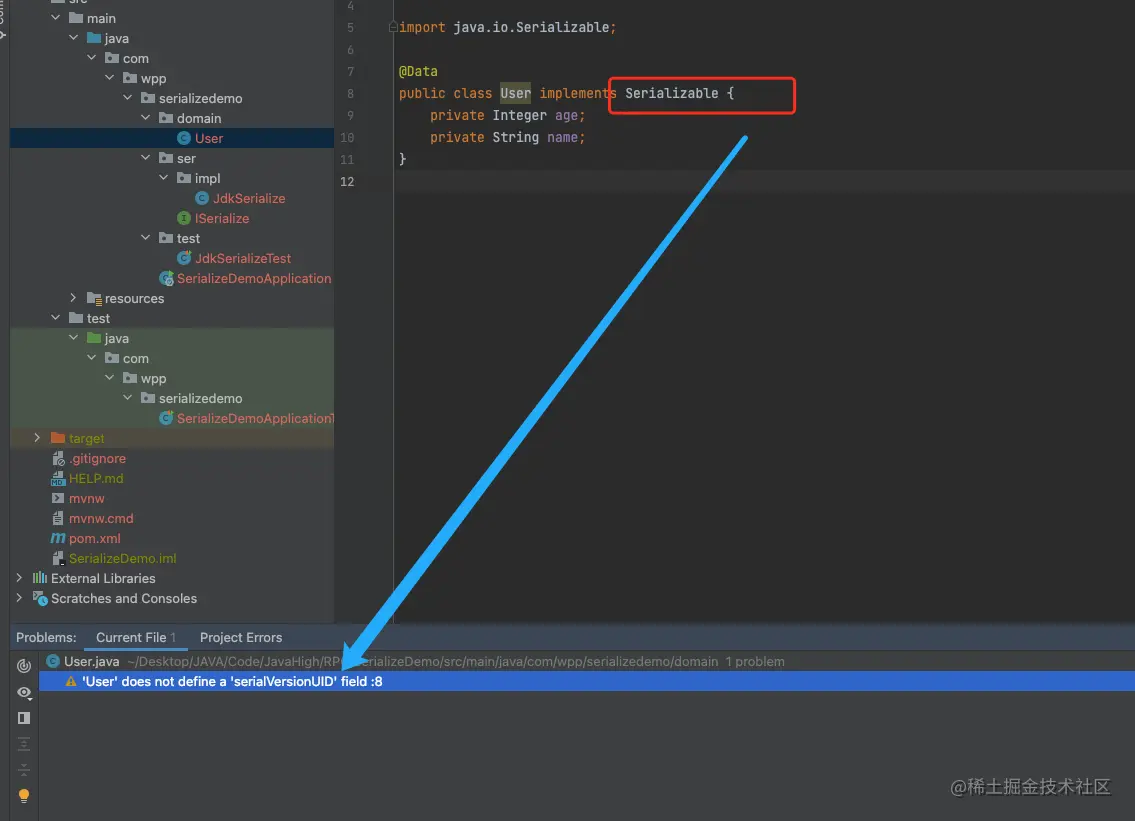
Task: Click the warning triangle icon on serialVersionUID problem
Action: pos(71,681)
